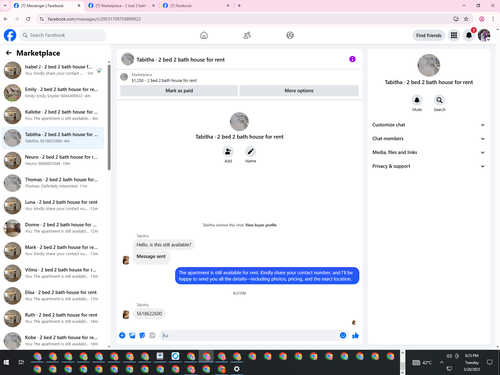Open Isabel's chat in the list
Screen dimensions: 500x375
[53, 70]
